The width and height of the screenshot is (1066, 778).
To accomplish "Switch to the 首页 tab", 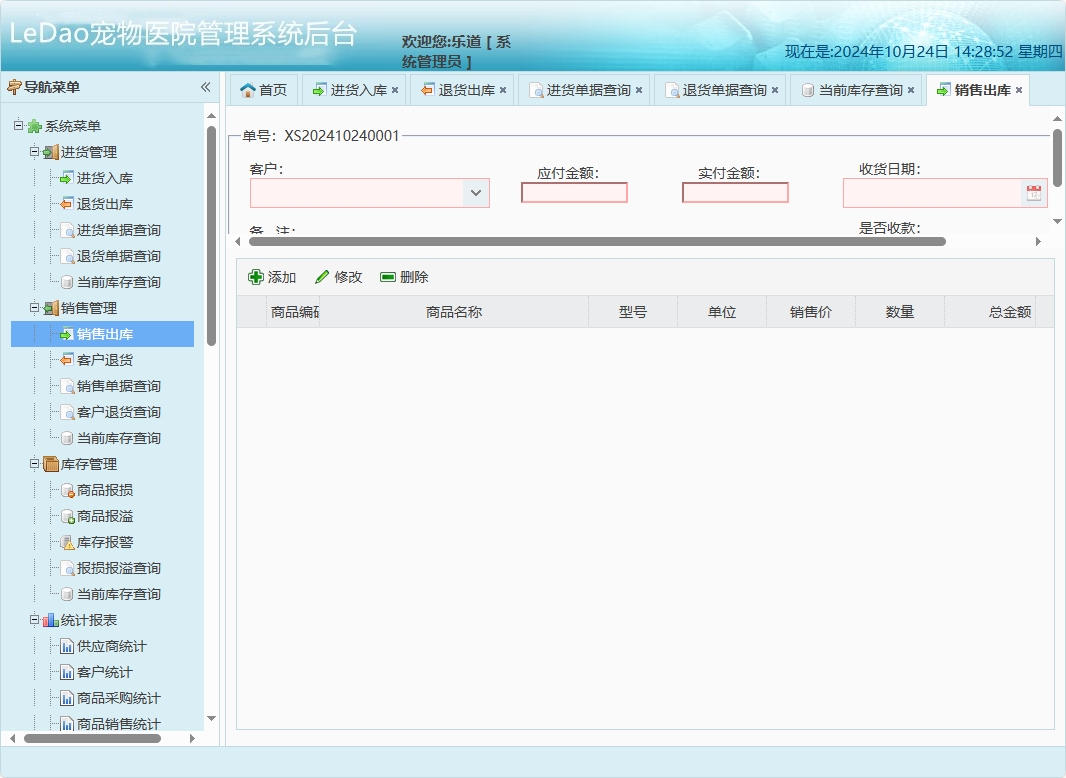I will [264, 89].
